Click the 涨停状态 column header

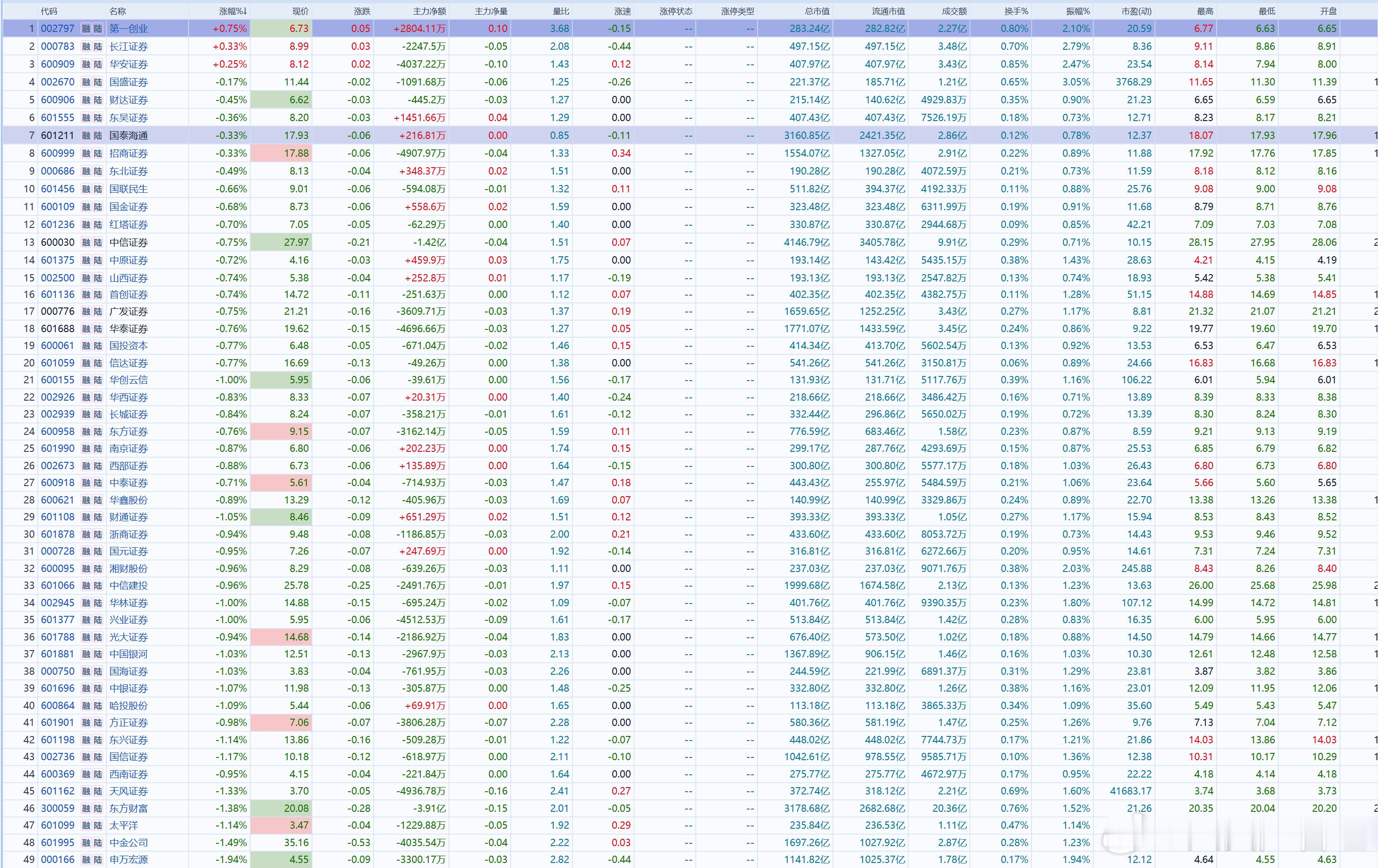pyautogui.click(x=676, y=11)
